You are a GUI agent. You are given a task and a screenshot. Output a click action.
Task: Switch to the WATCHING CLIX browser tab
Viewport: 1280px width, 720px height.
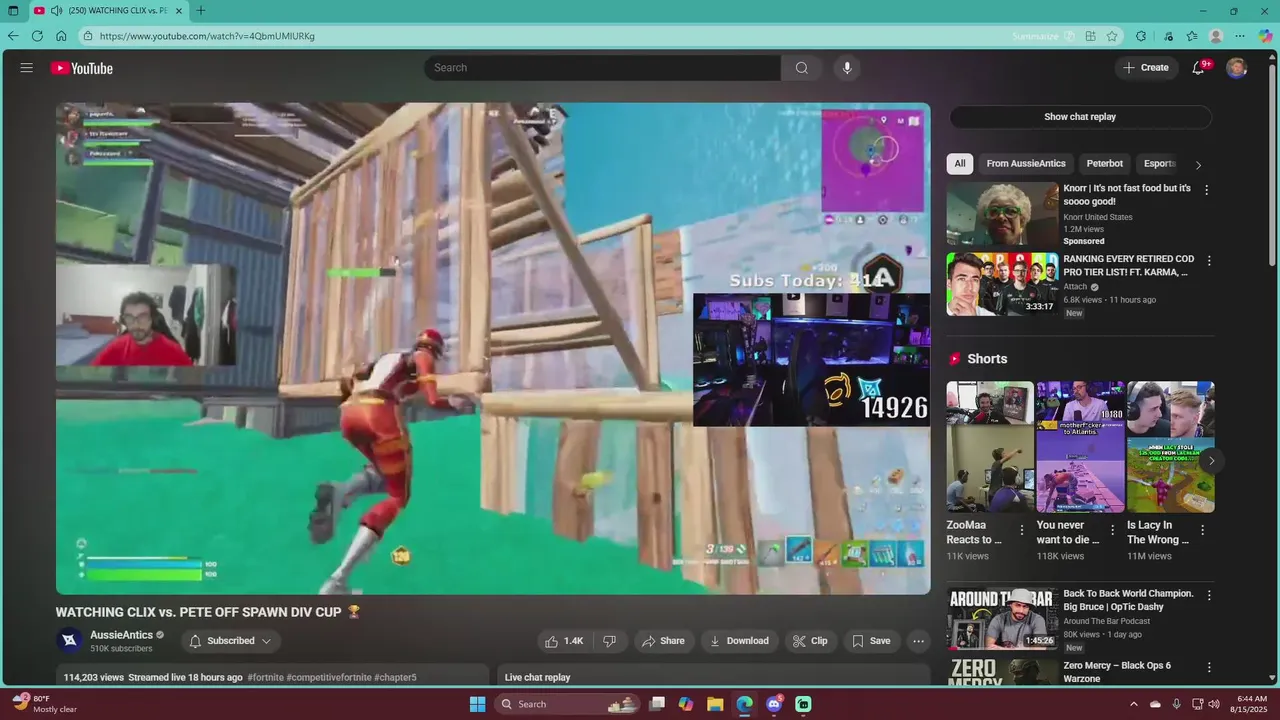point(108,11)
